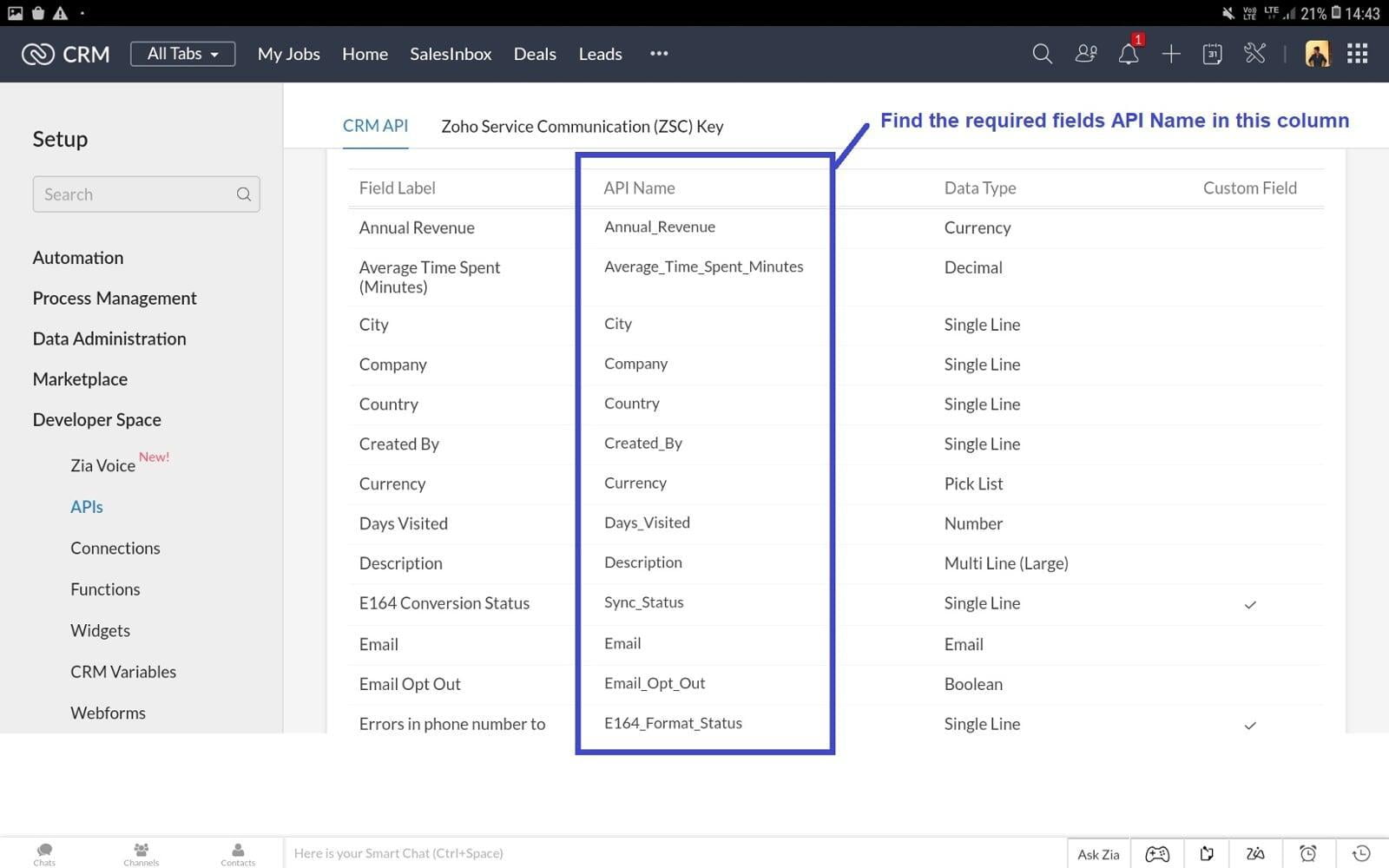Open Connections page

(115, 549)
